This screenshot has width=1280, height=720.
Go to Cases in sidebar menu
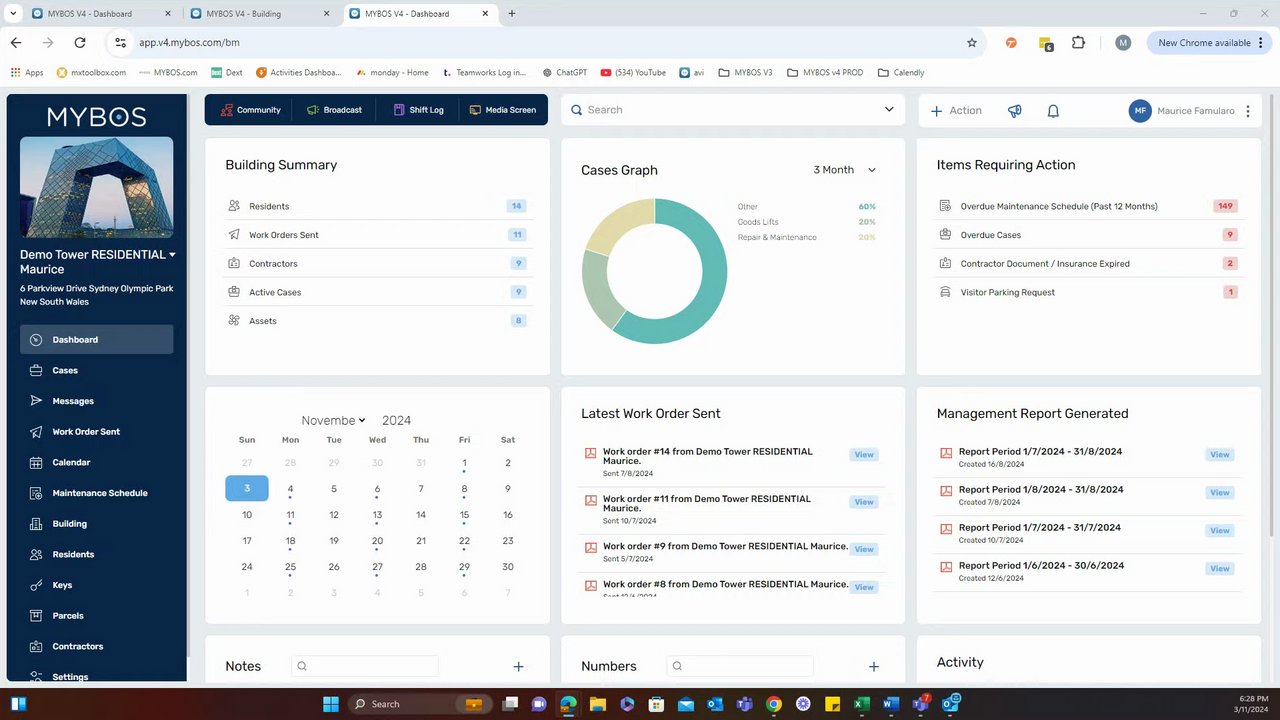pyautogui.click(x=65, y=370)
